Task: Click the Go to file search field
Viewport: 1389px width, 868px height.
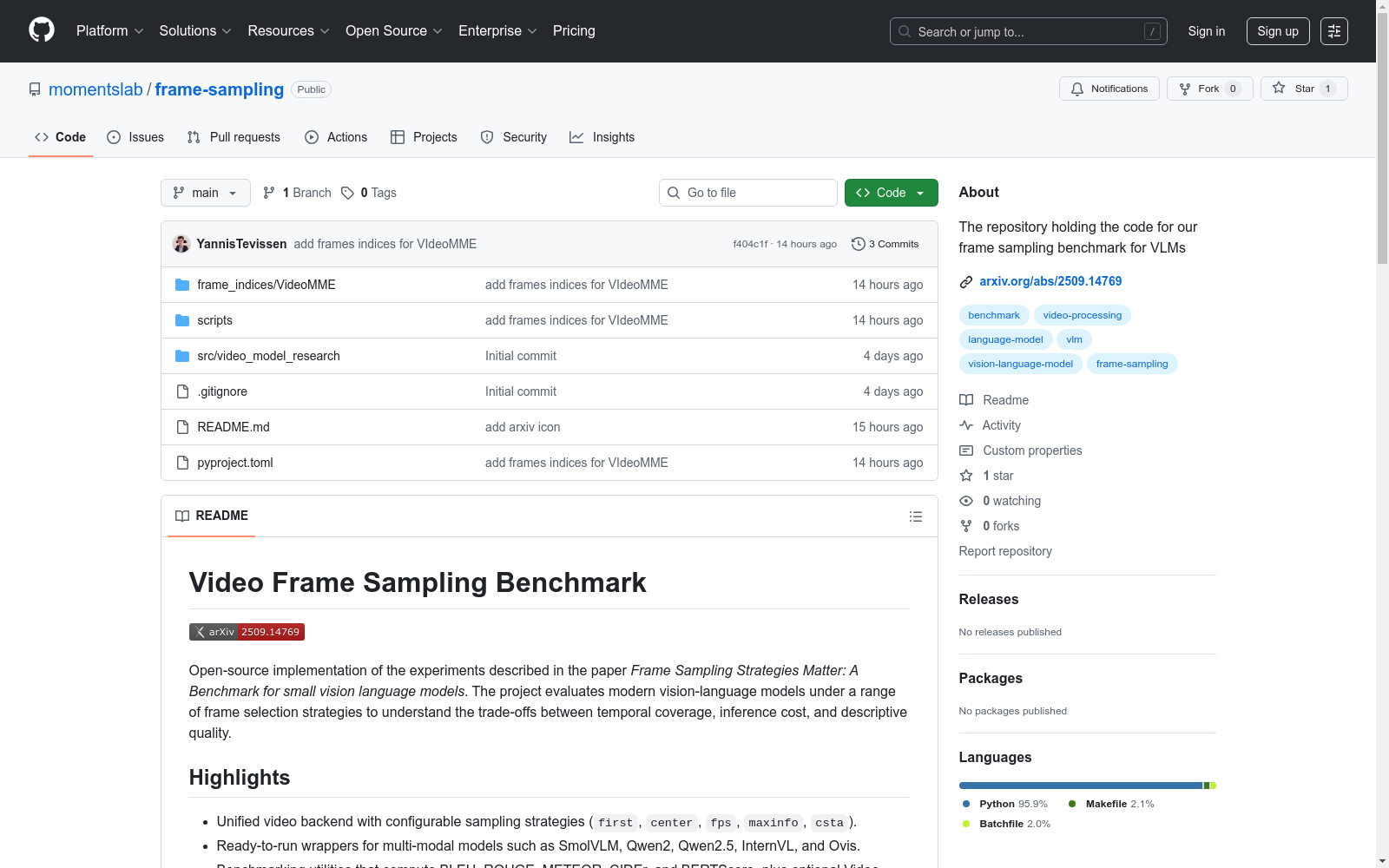Action: [748, 193]
